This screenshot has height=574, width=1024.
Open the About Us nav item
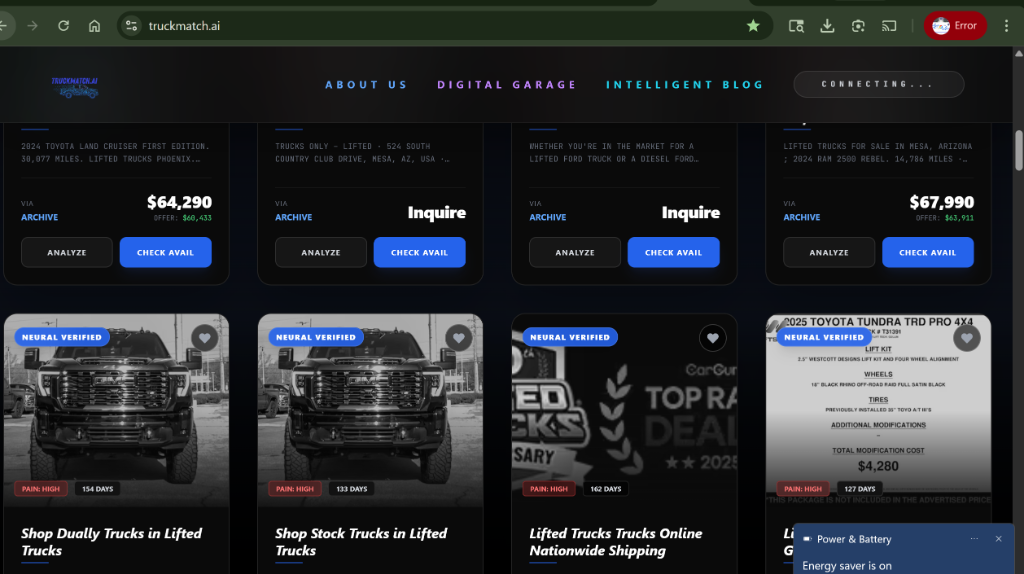coord(366,85)
